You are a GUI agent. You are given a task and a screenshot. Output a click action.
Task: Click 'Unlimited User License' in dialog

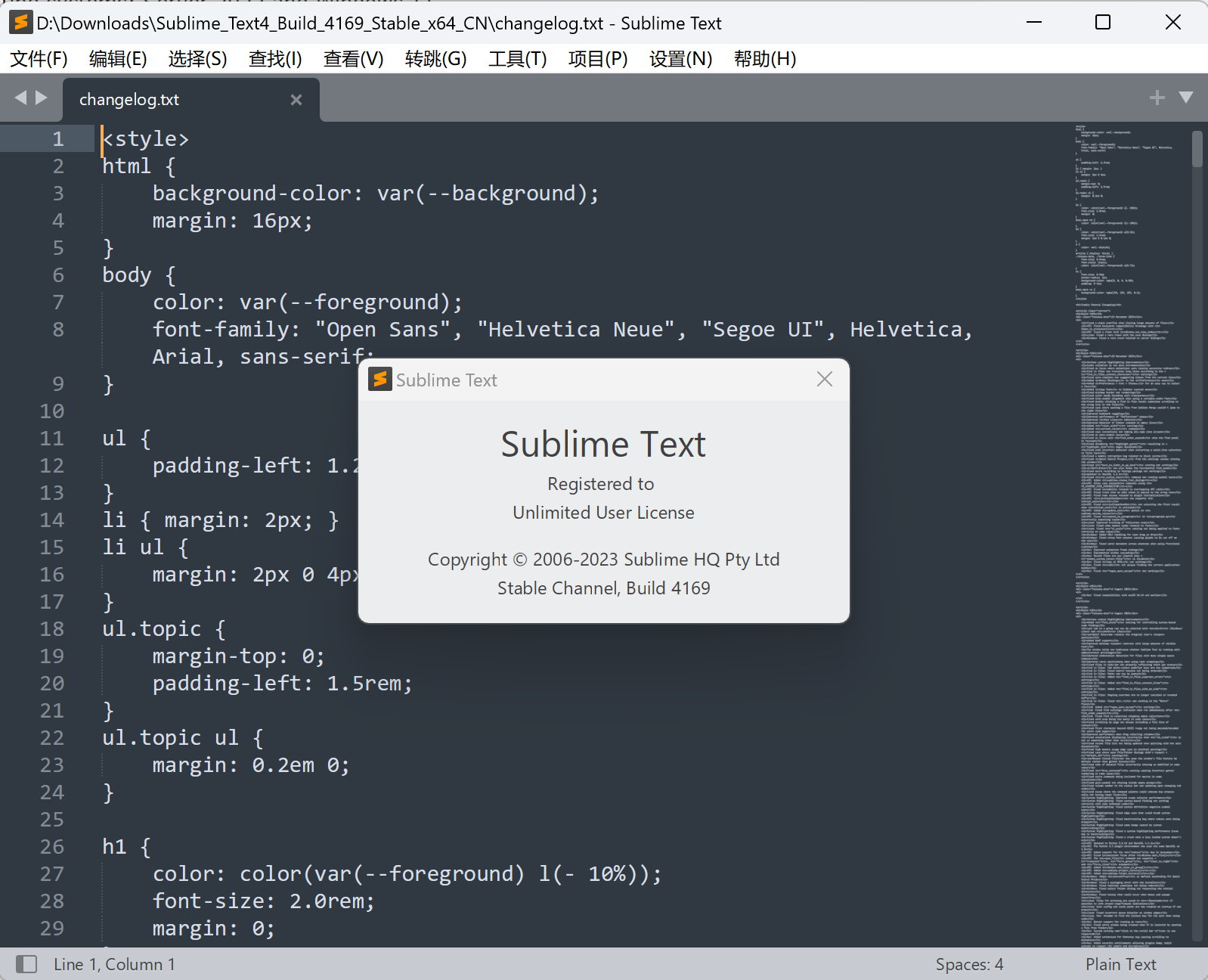coord(603,513)
